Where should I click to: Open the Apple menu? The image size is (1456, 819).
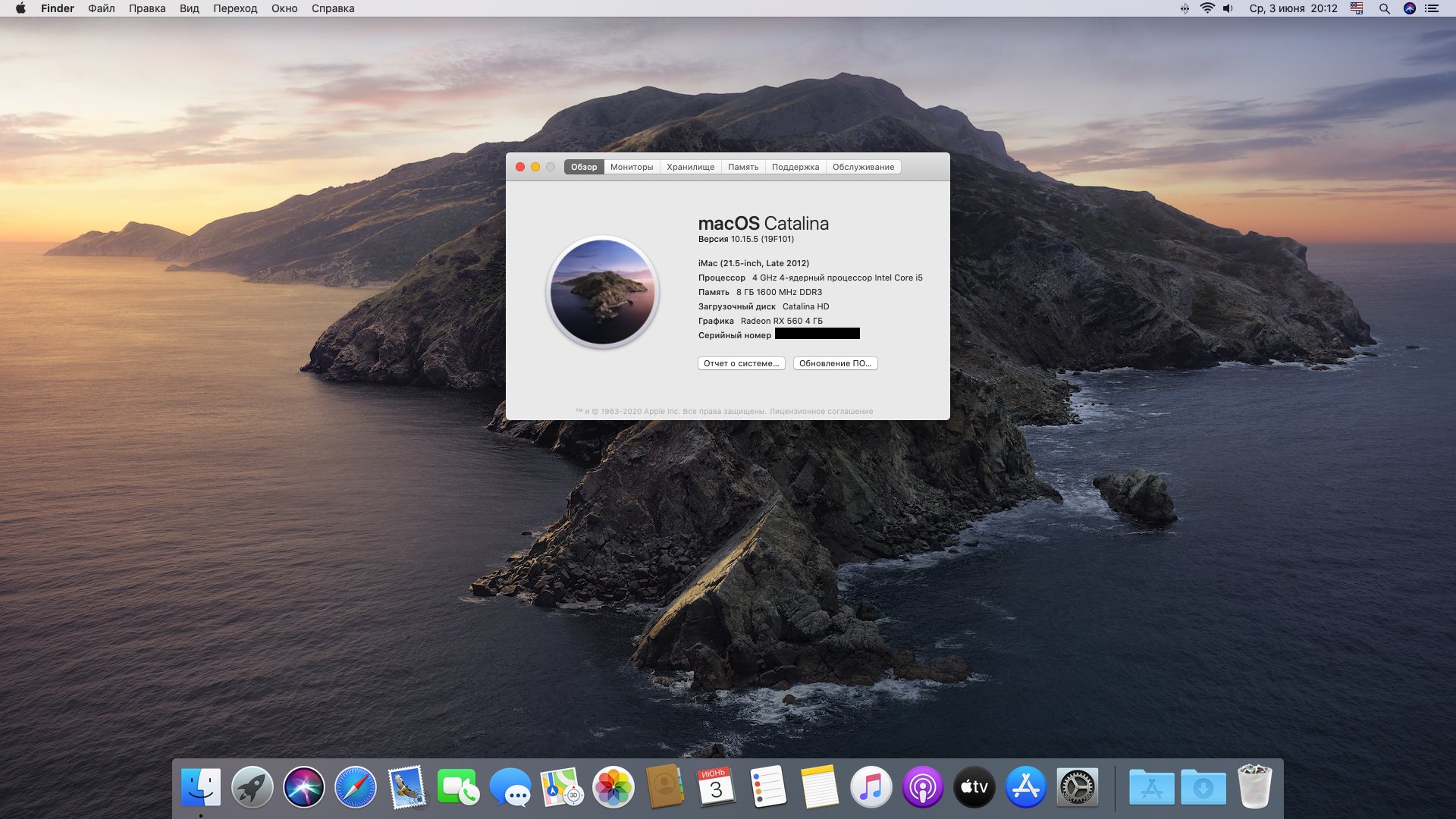click(20, 8)
